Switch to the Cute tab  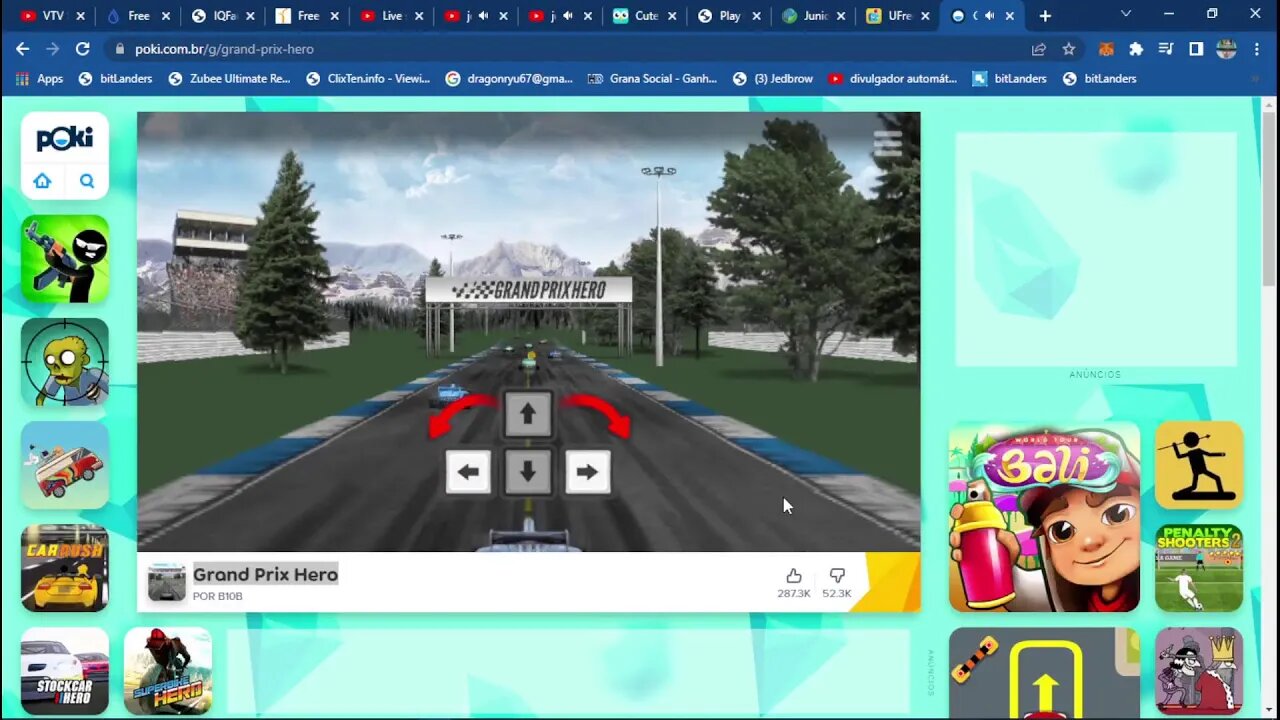click(644, 16)
